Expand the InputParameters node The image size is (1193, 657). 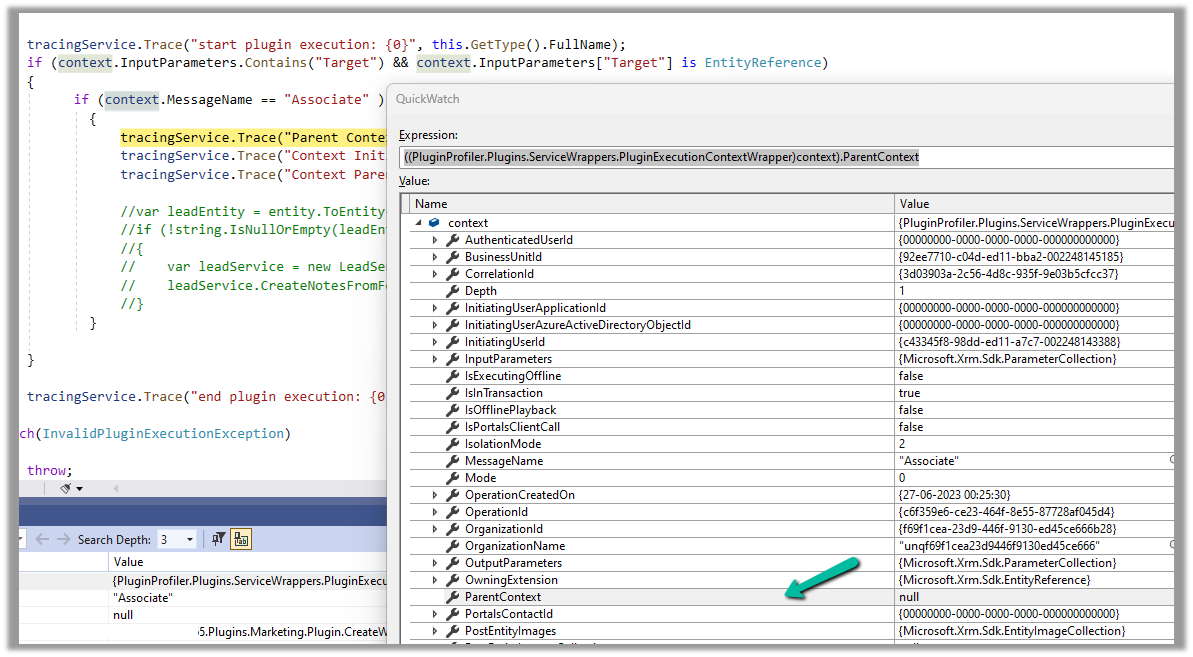pos(434,359)
